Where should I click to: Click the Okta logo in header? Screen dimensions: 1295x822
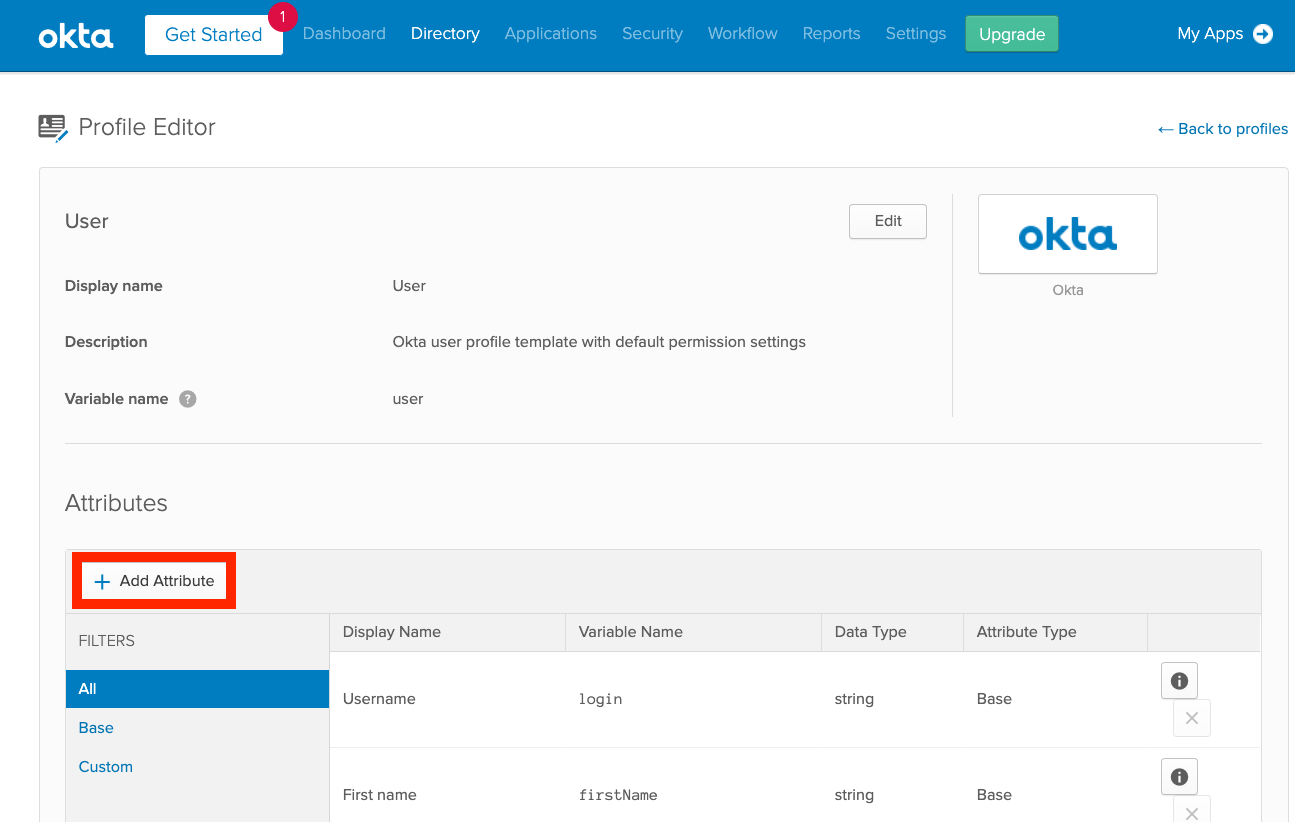click(76, 36)
